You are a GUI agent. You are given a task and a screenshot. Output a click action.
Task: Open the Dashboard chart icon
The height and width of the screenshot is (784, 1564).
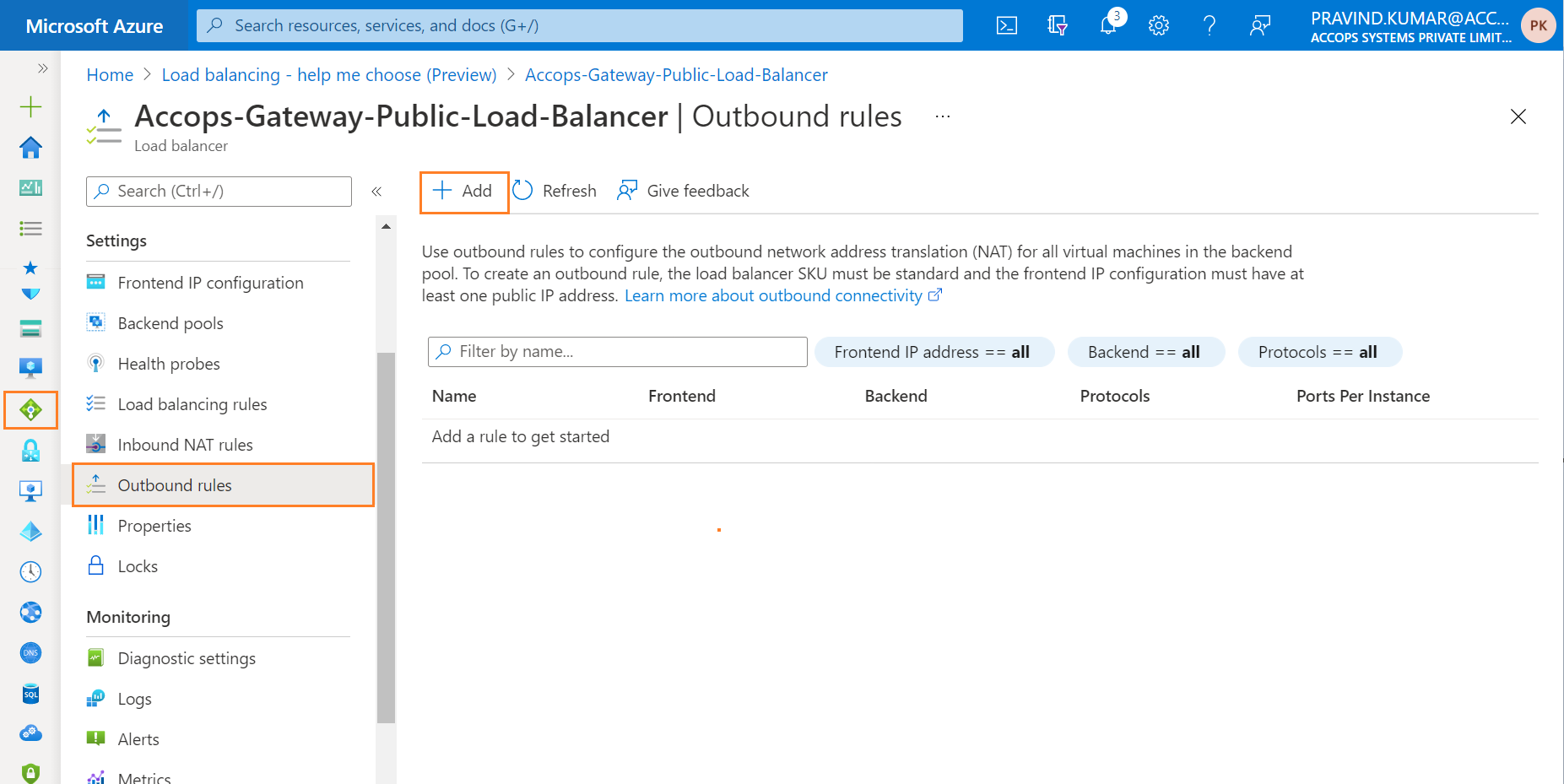click(30, 187)
